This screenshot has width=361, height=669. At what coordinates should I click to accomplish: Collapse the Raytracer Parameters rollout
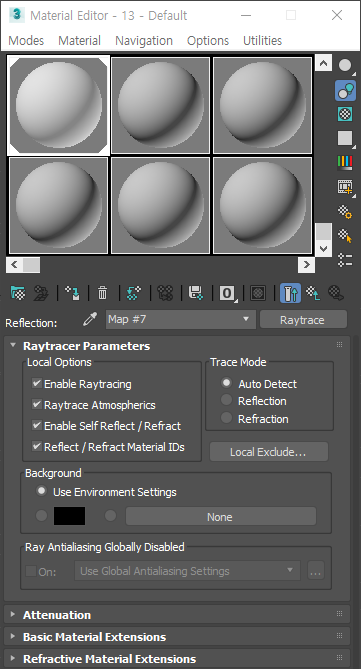[13, 345]
